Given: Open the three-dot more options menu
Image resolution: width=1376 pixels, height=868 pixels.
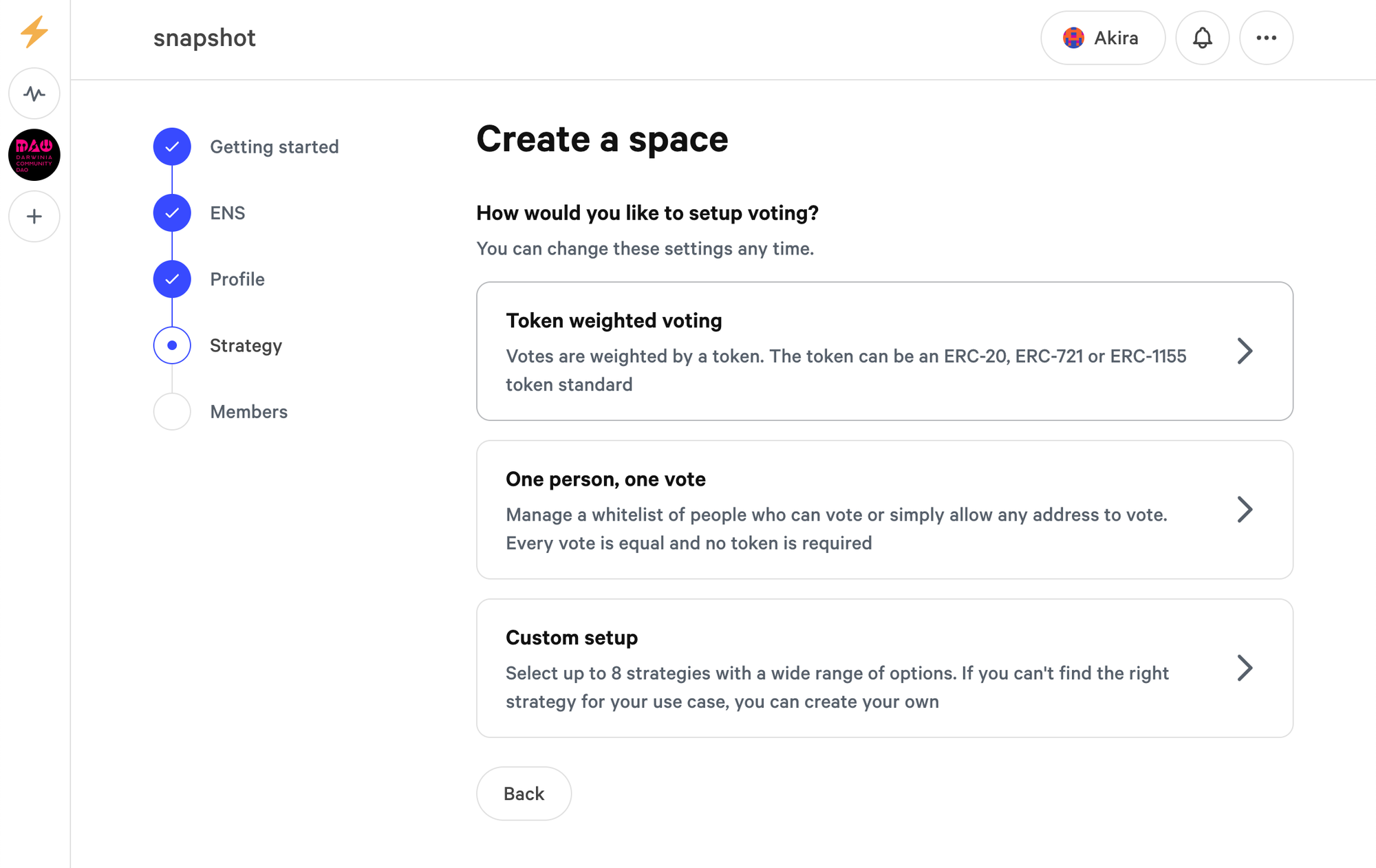Looking at the screenshot, I should [1266, 38].
